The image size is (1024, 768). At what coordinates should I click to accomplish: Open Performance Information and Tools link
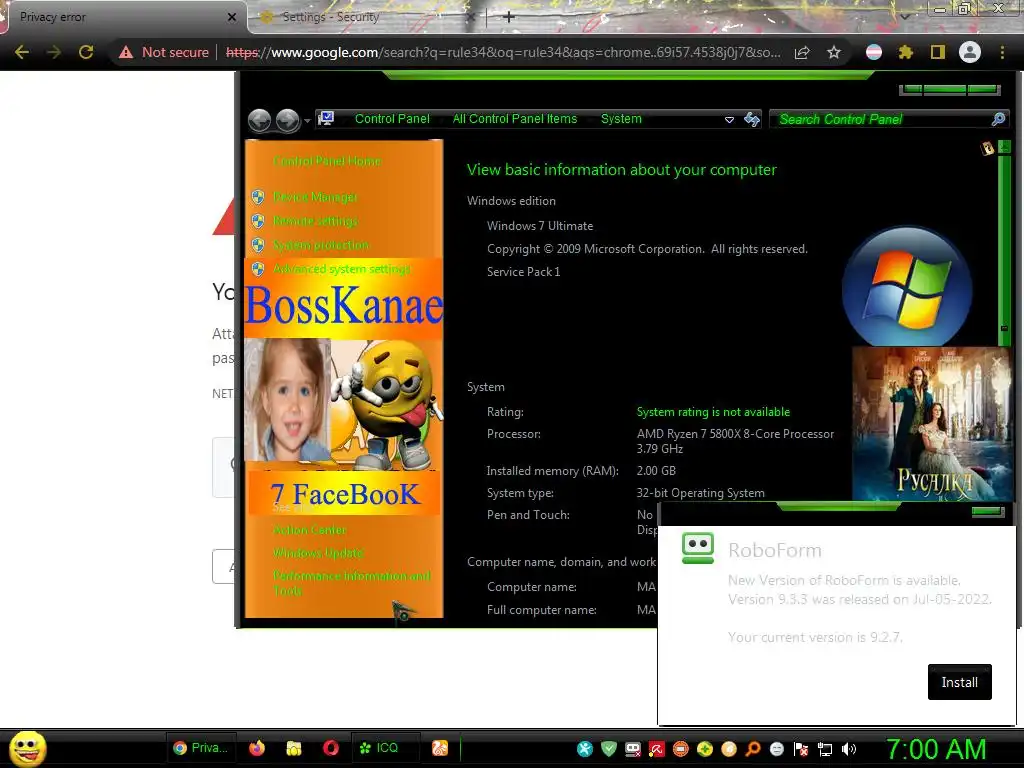click(351, 583)
